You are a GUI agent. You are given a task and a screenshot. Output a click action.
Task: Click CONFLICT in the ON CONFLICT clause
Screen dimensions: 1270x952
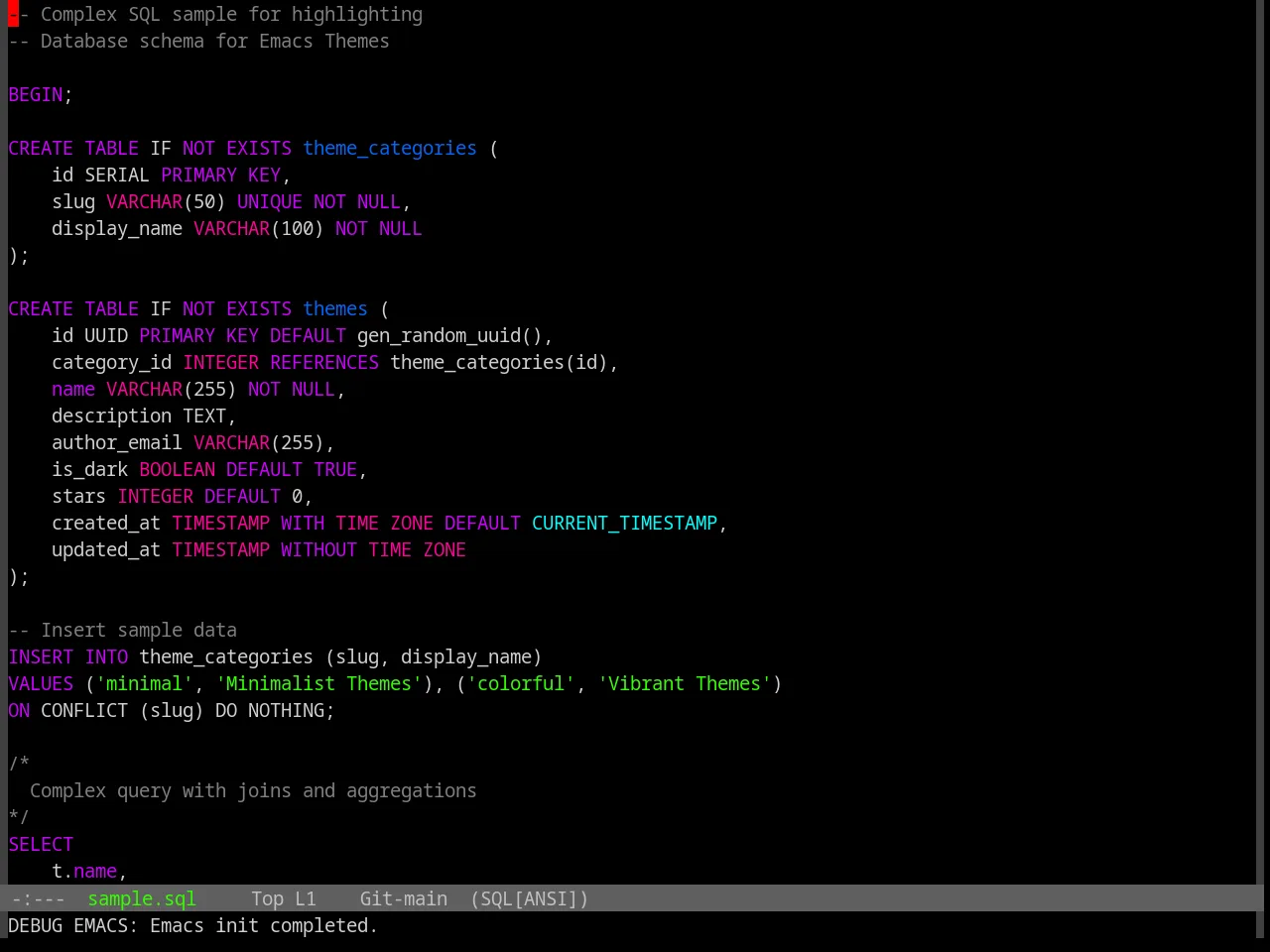coord(84,710)
